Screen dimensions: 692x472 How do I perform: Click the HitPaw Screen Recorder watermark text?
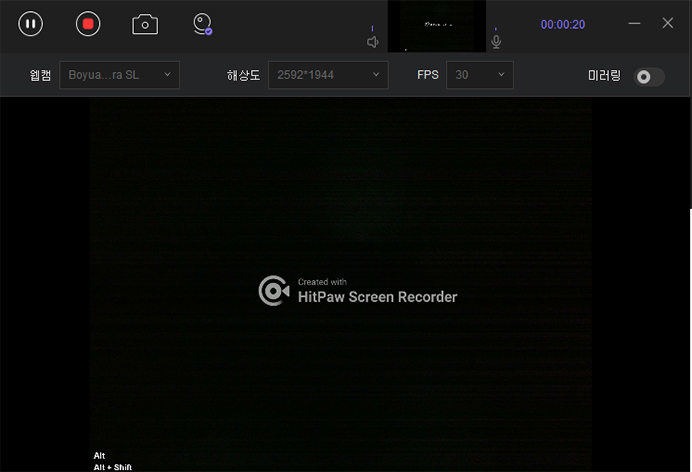click(377, 296)
